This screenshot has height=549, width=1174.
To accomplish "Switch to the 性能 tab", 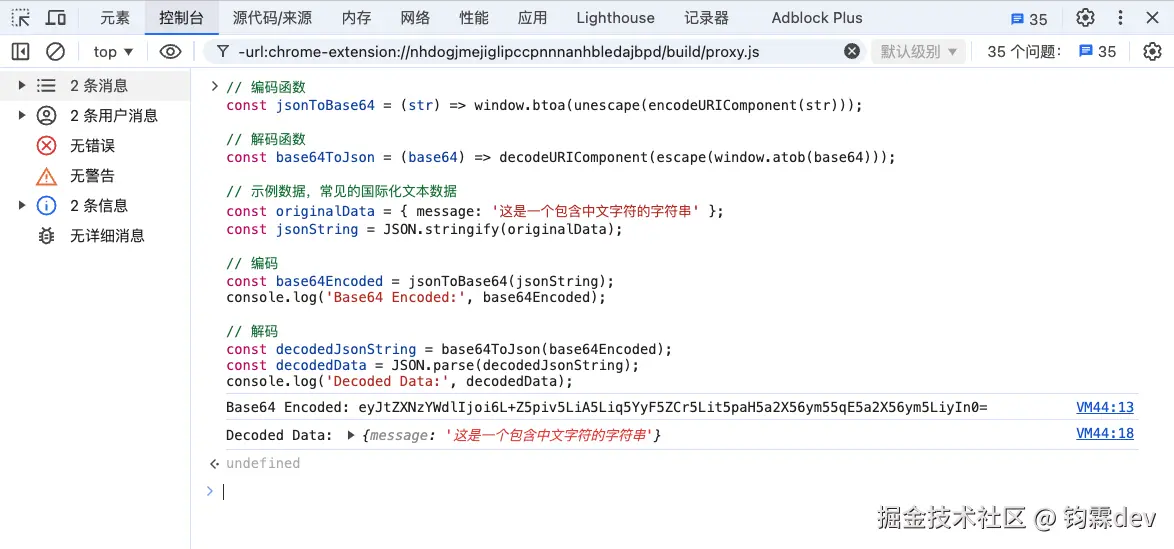I will 473,18.
